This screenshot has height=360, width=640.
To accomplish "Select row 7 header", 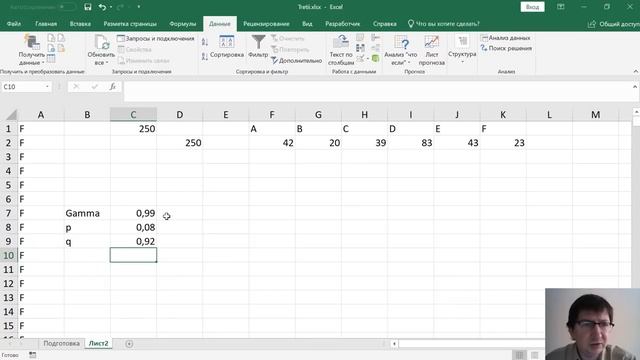I will click(8, 213).
